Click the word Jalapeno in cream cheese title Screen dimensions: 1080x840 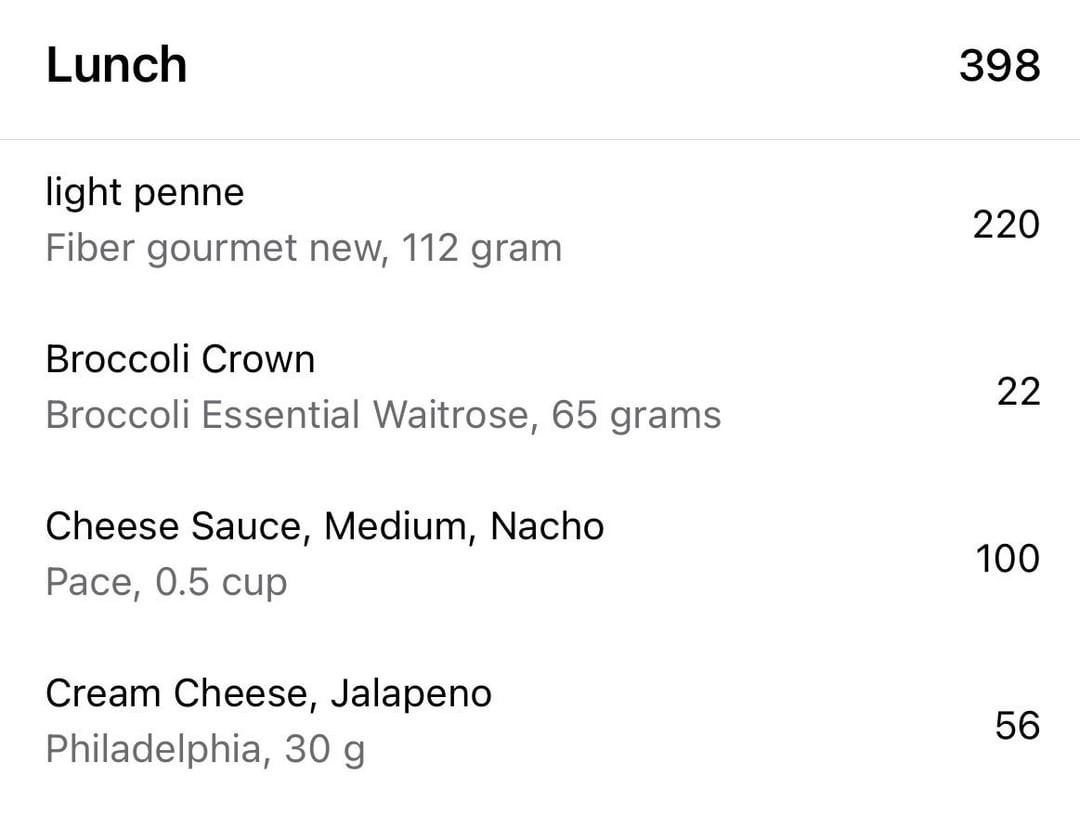(x=411, y=694)
